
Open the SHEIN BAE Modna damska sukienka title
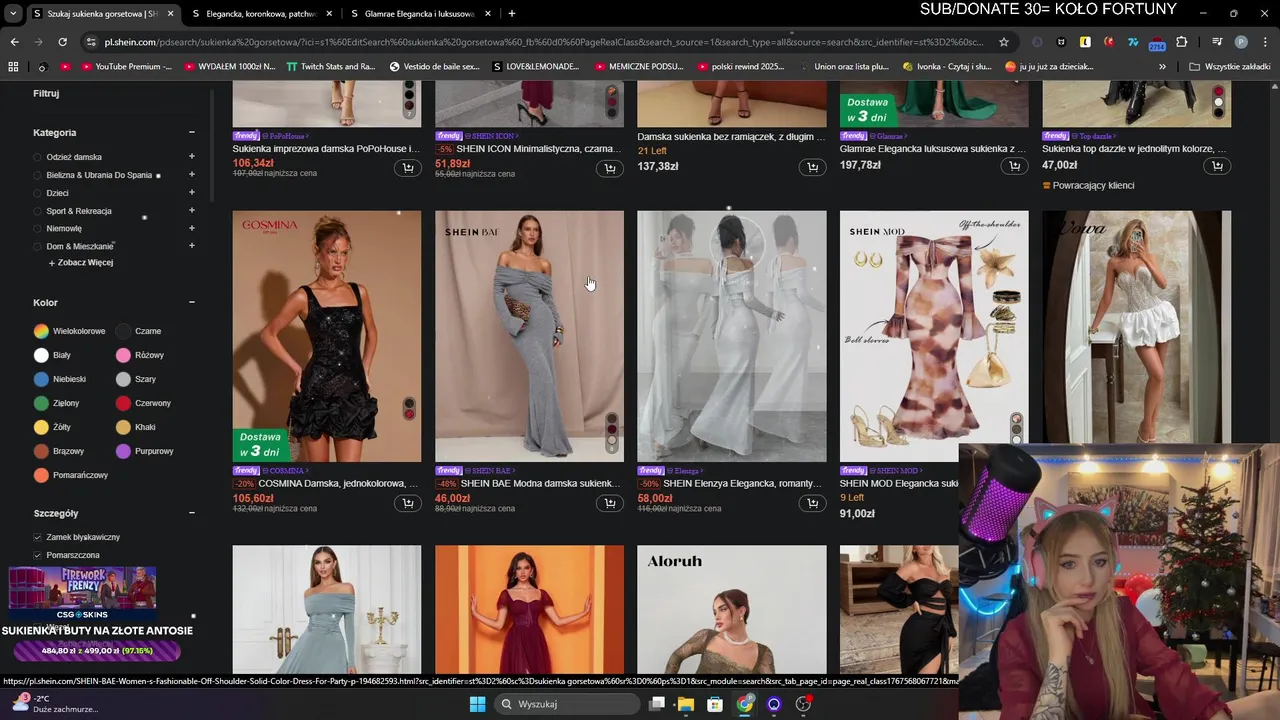[540, 483]
